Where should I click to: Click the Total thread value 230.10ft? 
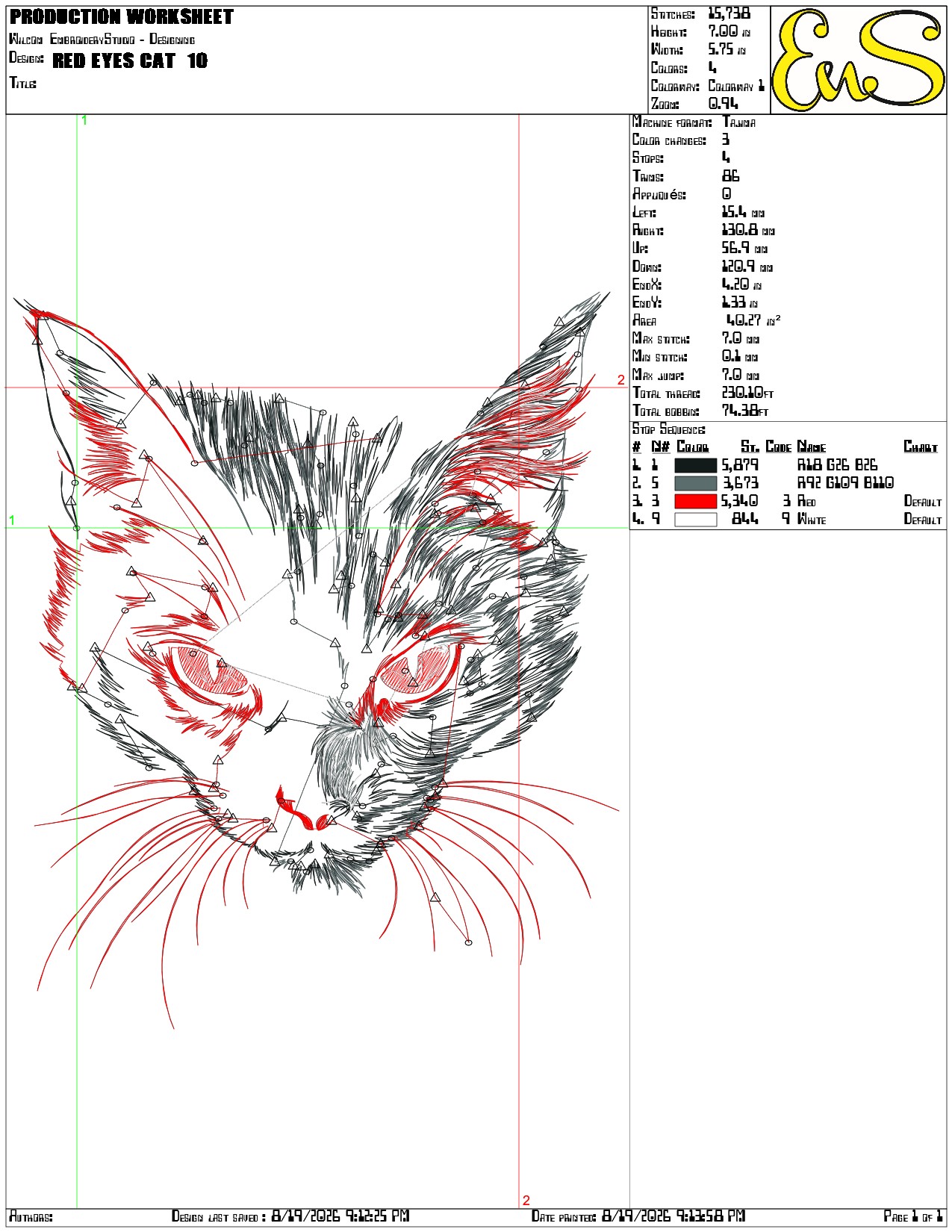click(747, 393)
